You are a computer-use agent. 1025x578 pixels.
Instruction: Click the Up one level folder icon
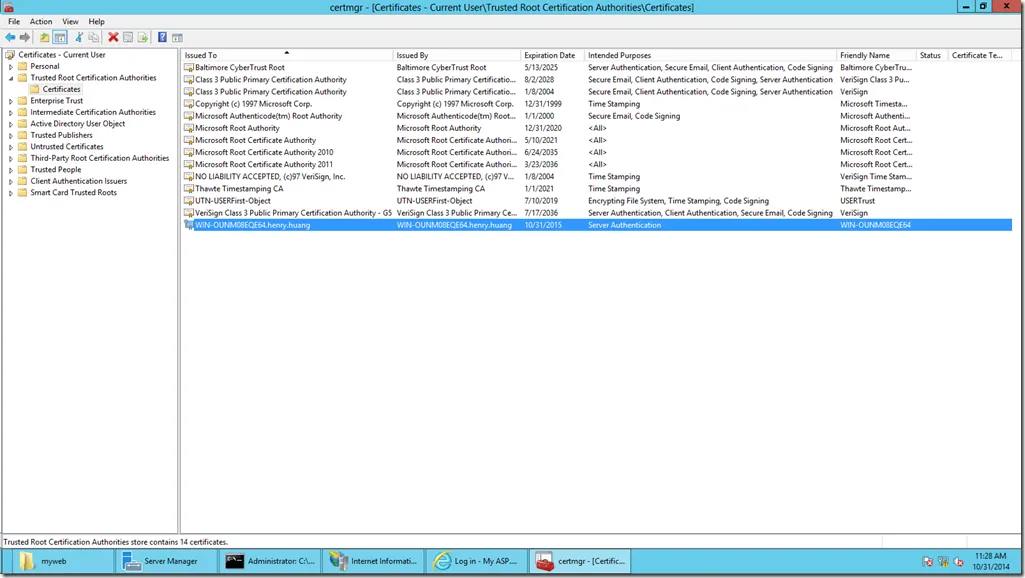(44, 37)
